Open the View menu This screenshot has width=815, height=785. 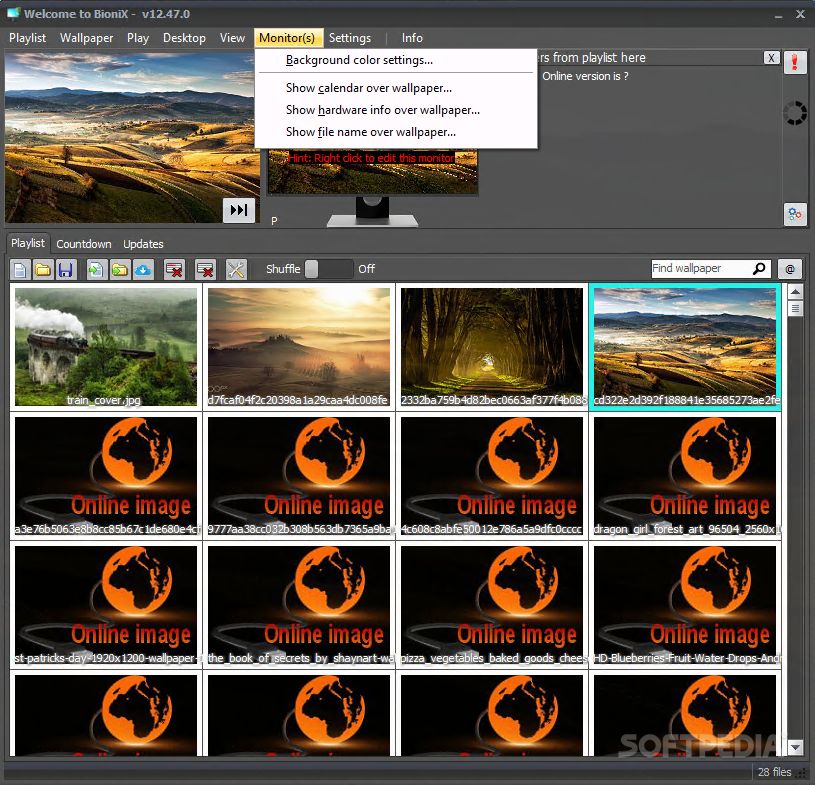coord(232,38)
